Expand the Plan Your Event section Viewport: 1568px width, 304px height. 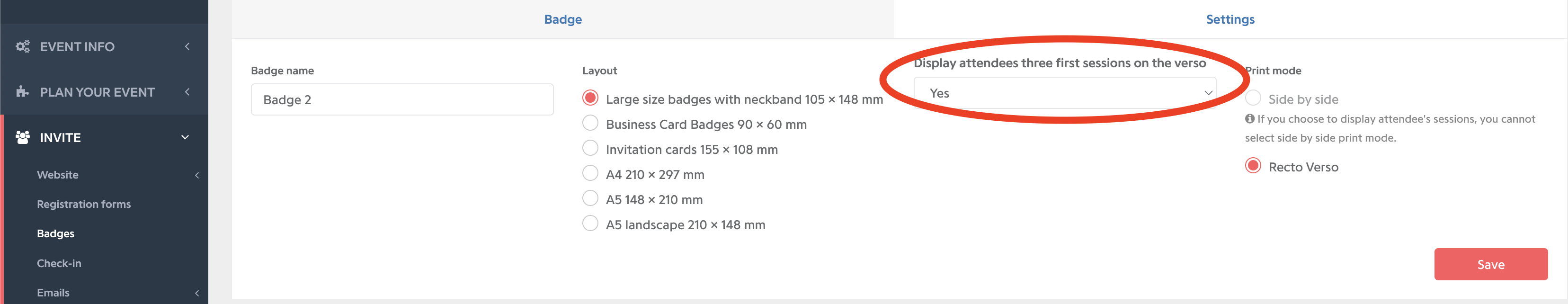pyautogui.click(x=186, y=91)
